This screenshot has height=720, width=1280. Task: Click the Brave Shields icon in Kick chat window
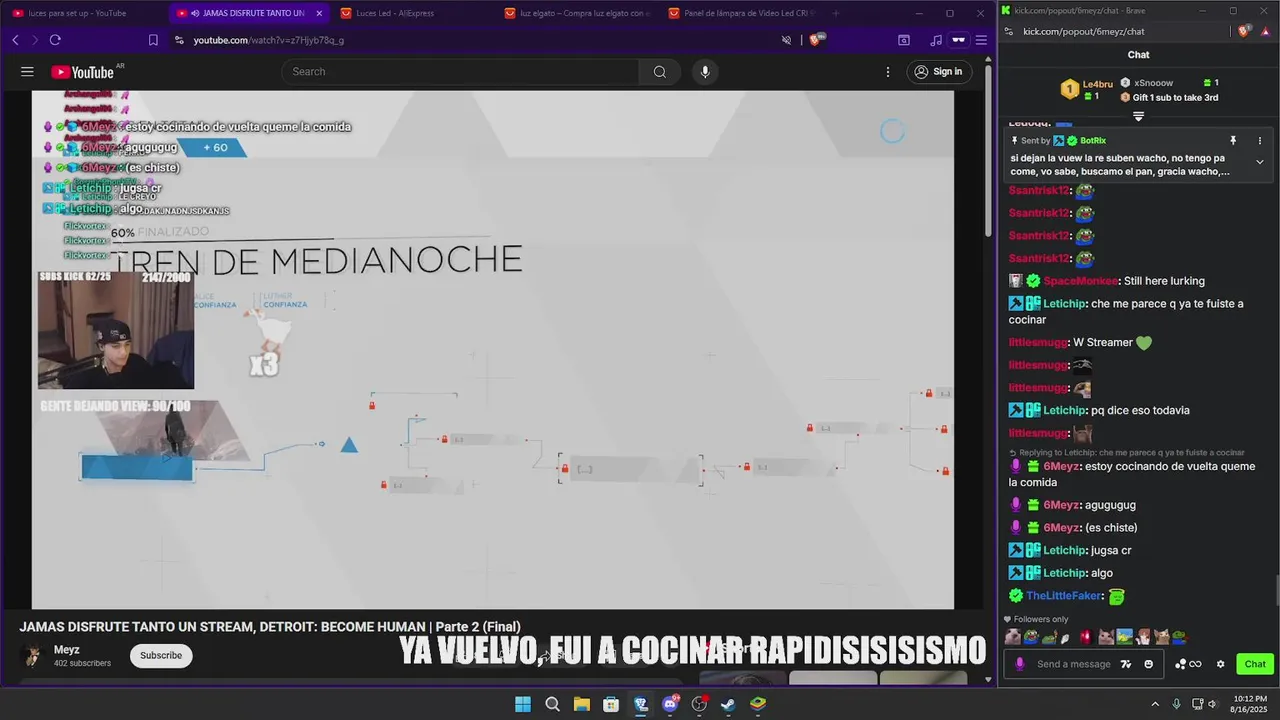tap(1244, 31)
